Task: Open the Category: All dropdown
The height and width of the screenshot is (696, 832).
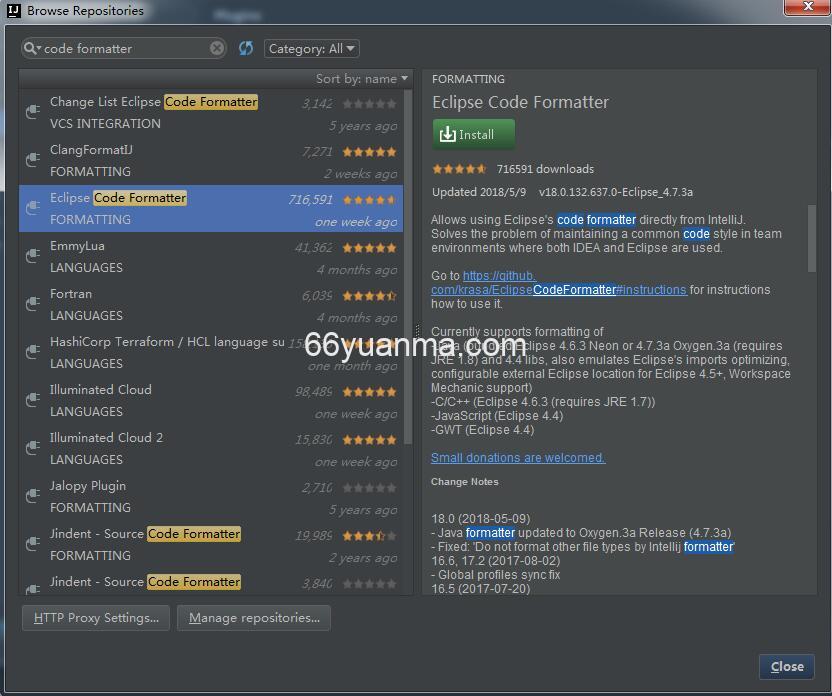Action: [x=311, y=48]
